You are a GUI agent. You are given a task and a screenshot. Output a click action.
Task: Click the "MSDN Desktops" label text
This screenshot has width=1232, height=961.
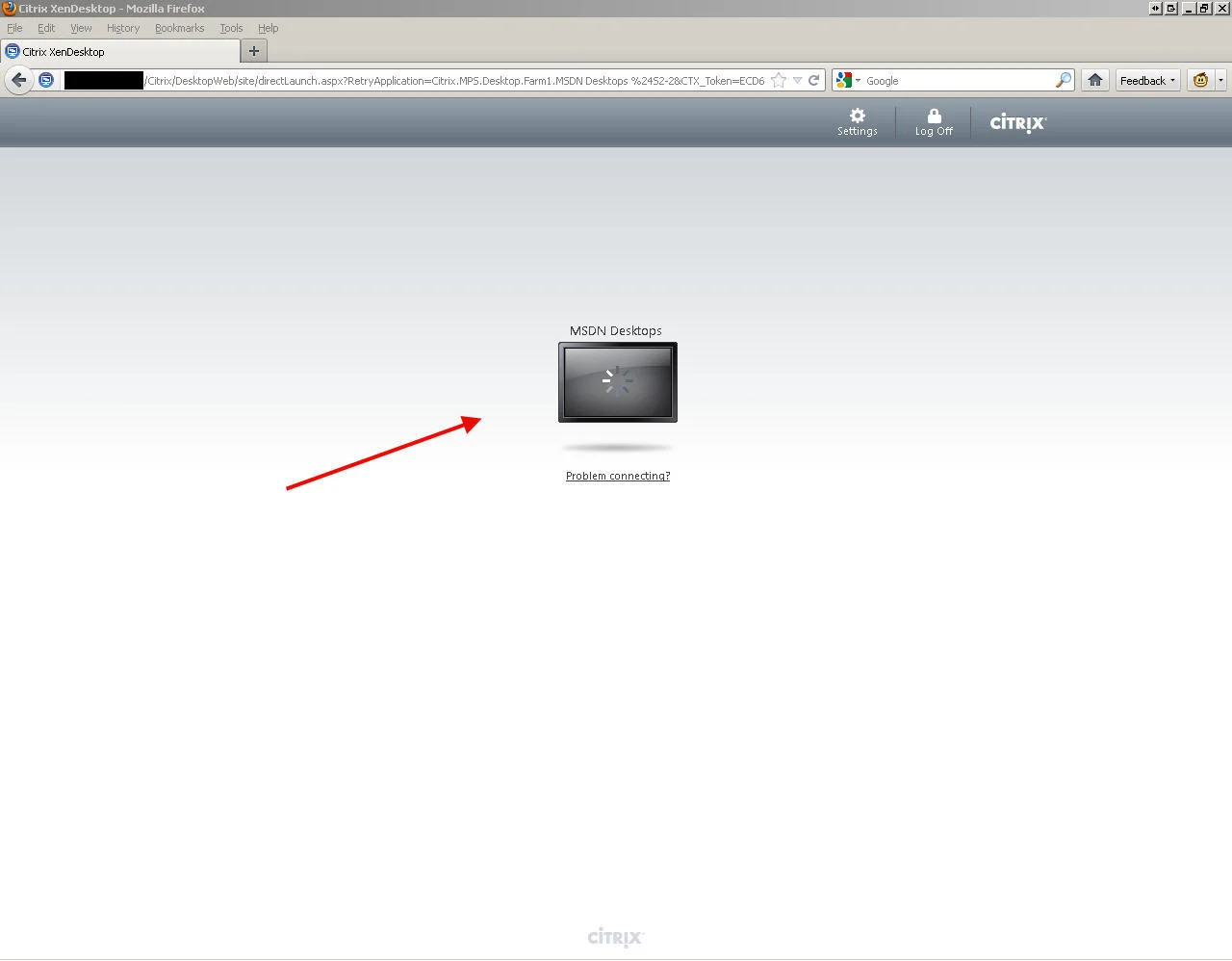616,330
